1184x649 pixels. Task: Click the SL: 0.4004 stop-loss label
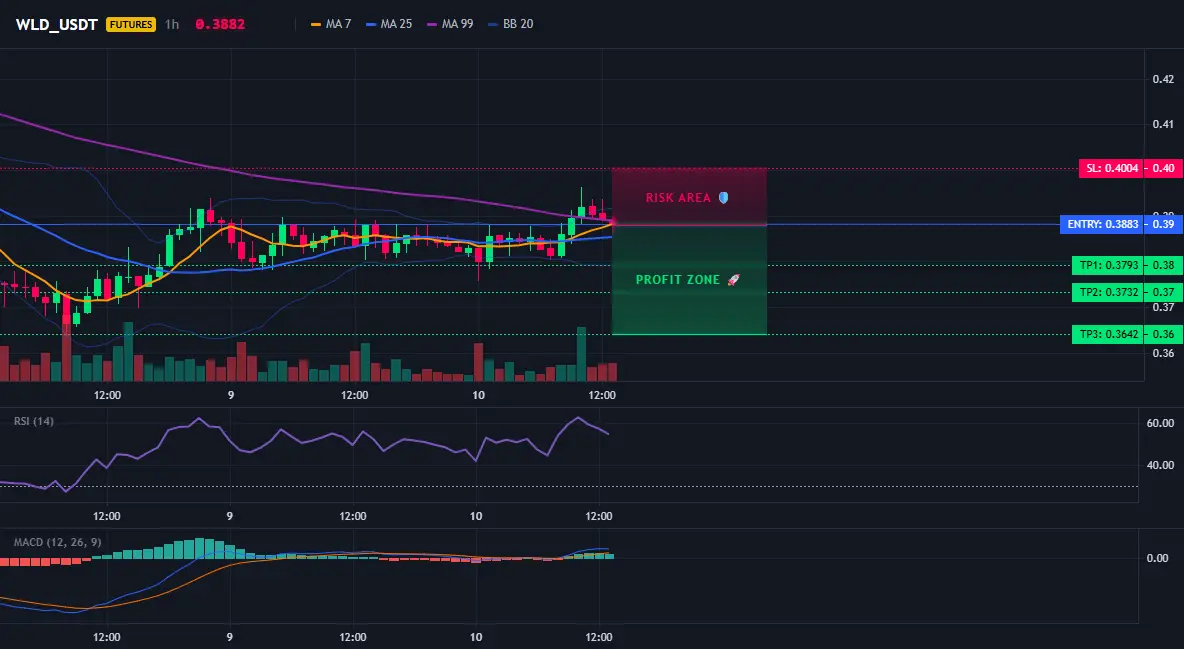point(1112,168)
